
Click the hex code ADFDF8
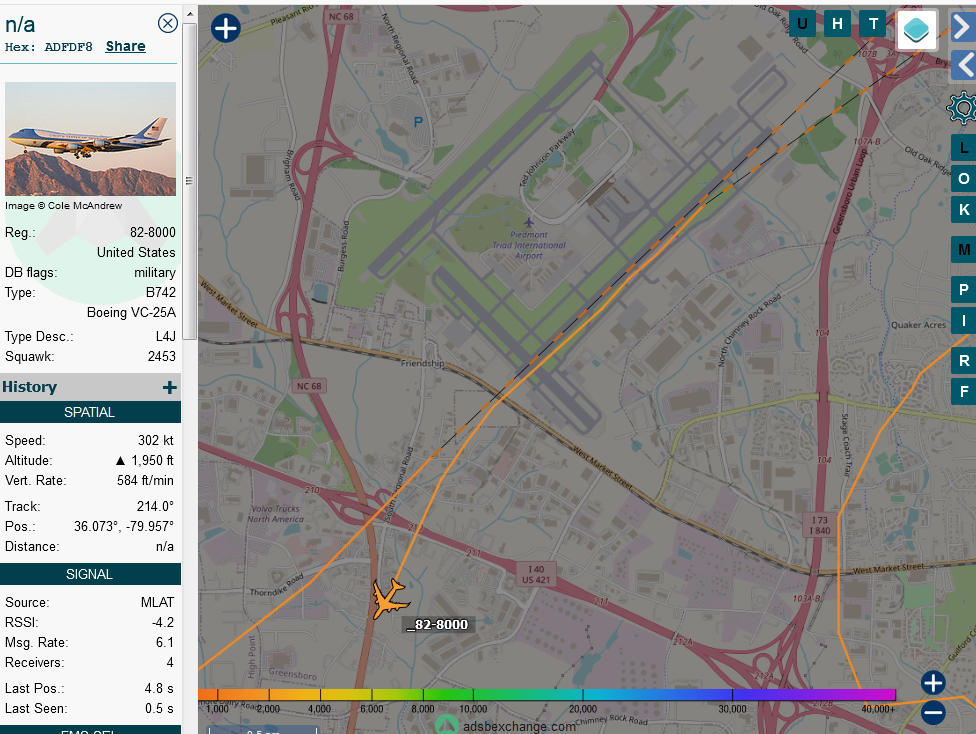click(68, 47)
